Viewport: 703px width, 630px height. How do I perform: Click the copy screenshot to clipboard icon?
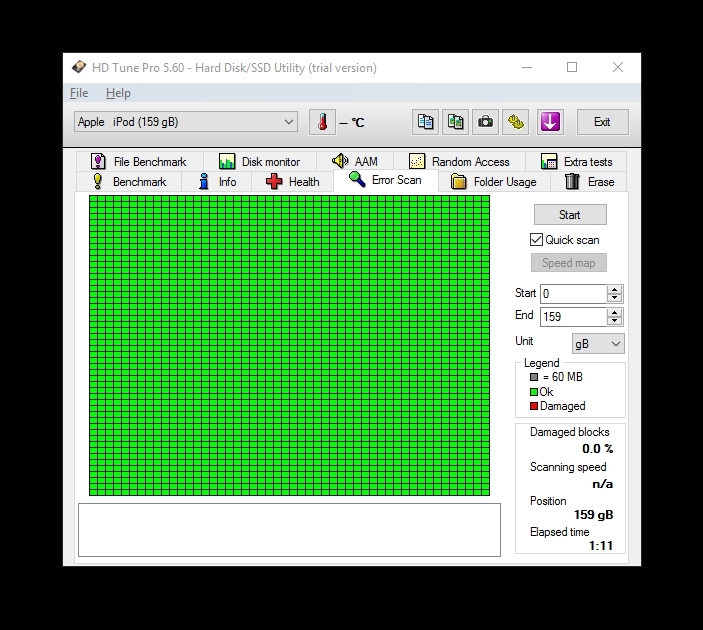(456, 122)
